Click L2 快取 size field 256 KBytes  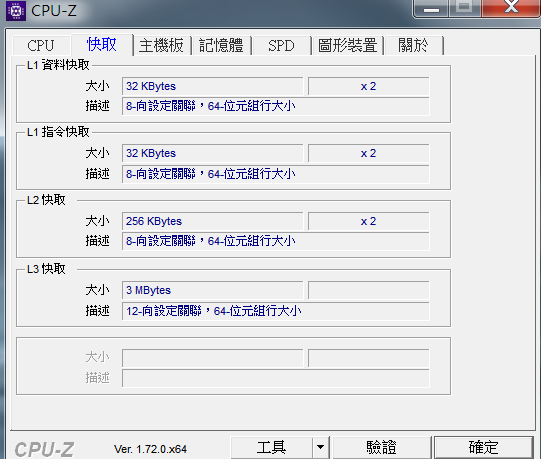[x=213, y=221]
